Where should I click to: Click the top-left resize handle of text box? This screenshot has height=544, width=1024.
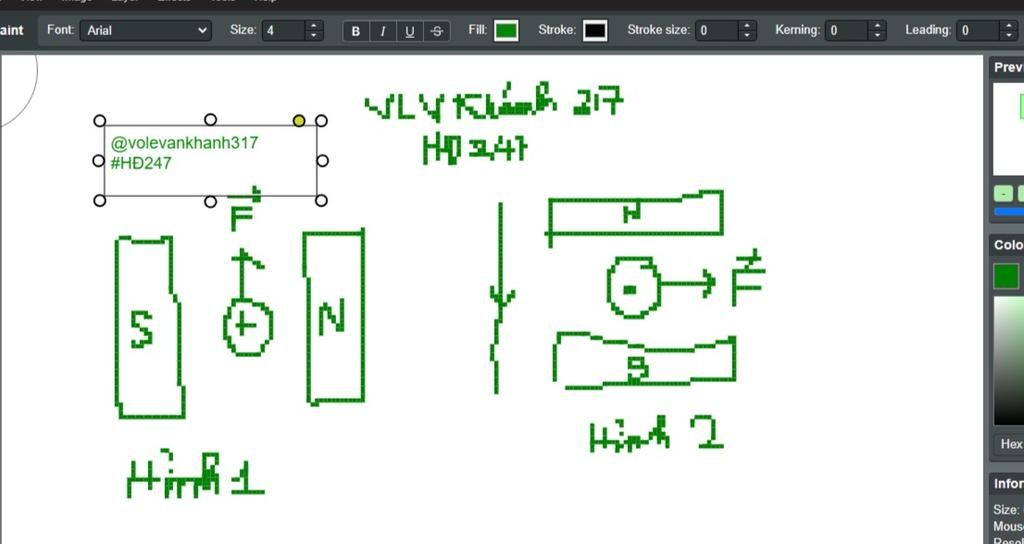[99, 121]
